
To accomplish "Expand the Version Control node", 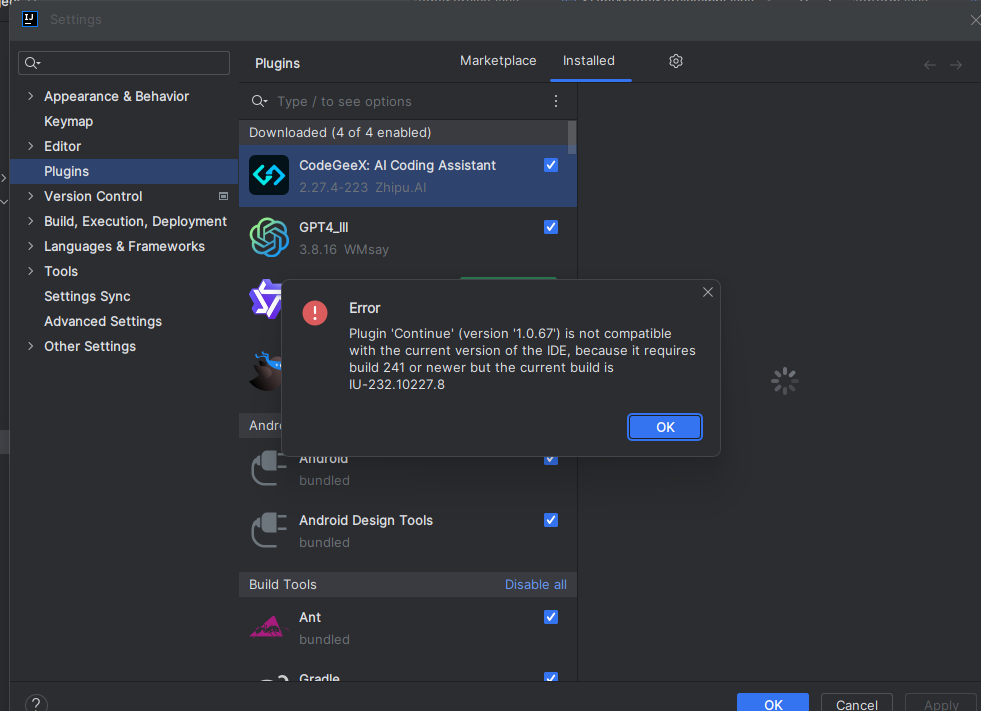I will pyautogui.click(x=31, y=197).
